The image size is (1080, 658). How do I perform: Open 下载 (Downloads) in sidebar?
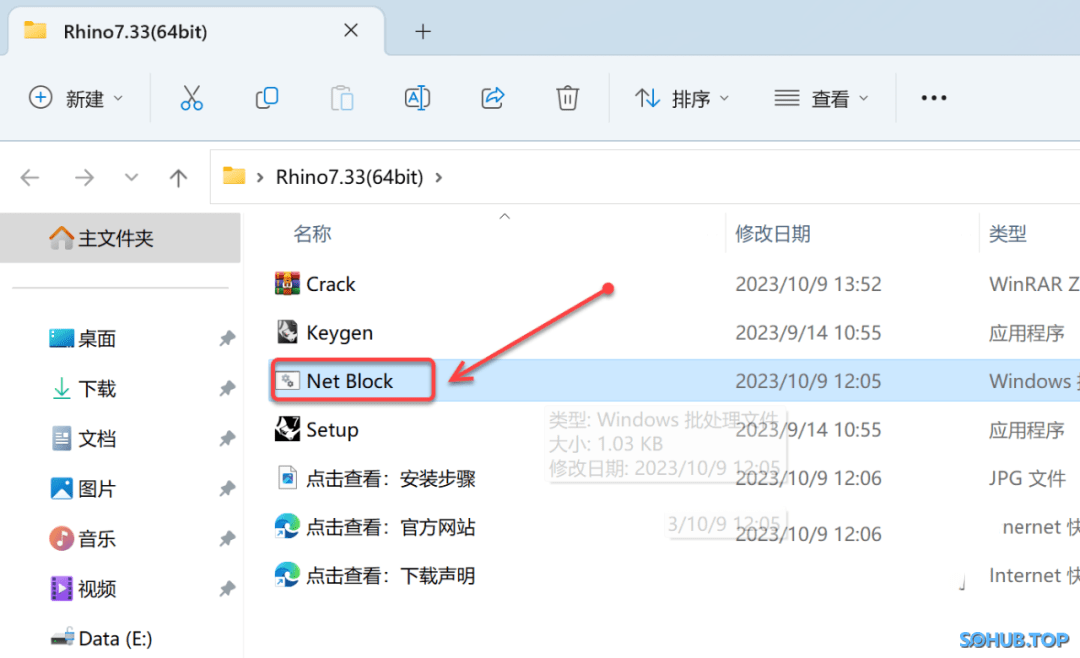(x=97, y=389)
